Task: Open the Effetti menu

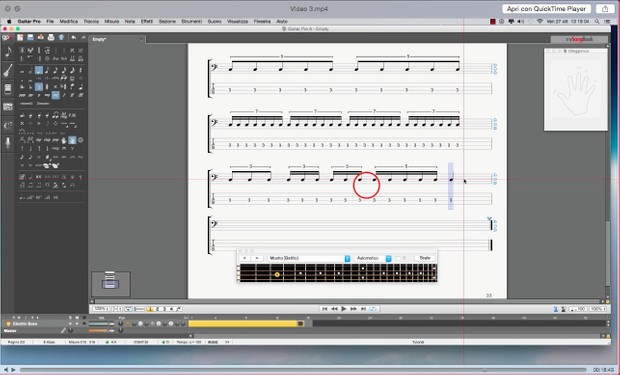Action: click(x=147, y=21)
